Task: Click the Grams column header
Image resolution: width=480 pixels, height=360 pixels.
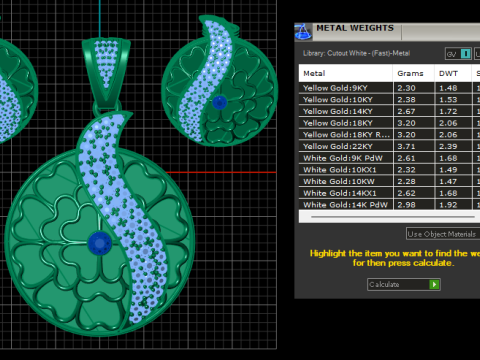Action: [x=413, y=73]
